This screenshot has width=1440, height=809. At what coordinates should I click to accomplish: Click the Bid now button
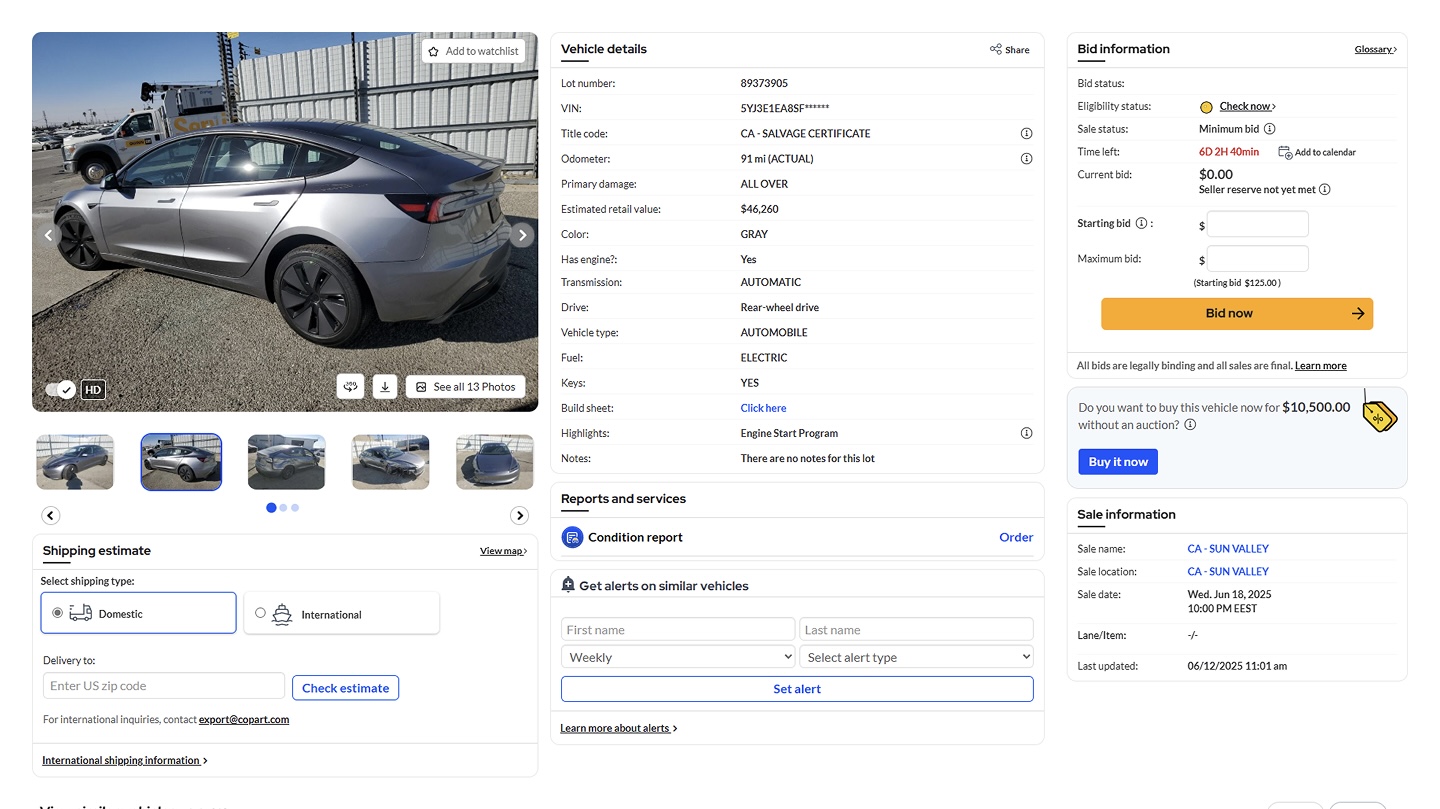click(1236, 313)
